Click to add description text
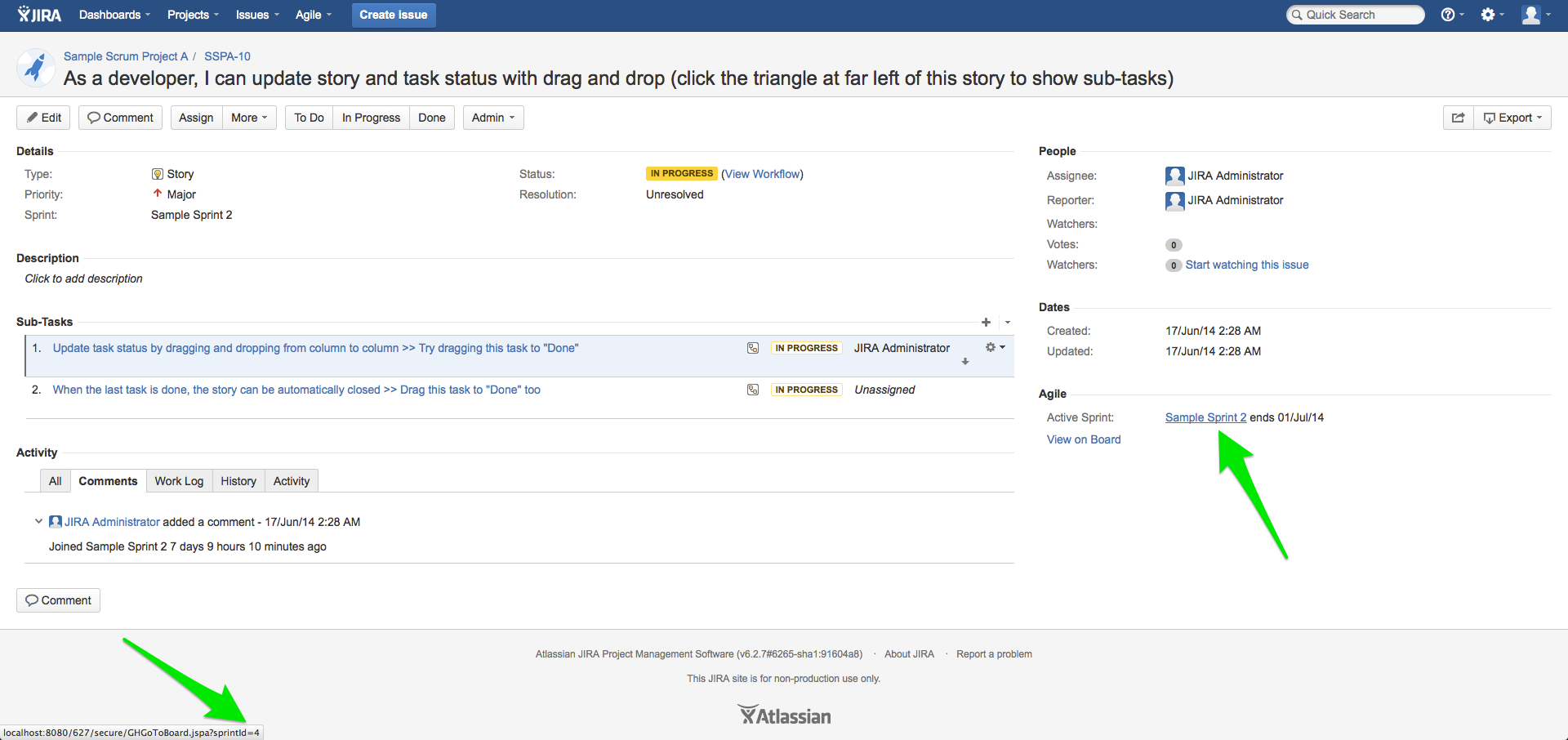Image resolution: width=1568 pixels, height=740 pixels. click(x=83, y=279)
